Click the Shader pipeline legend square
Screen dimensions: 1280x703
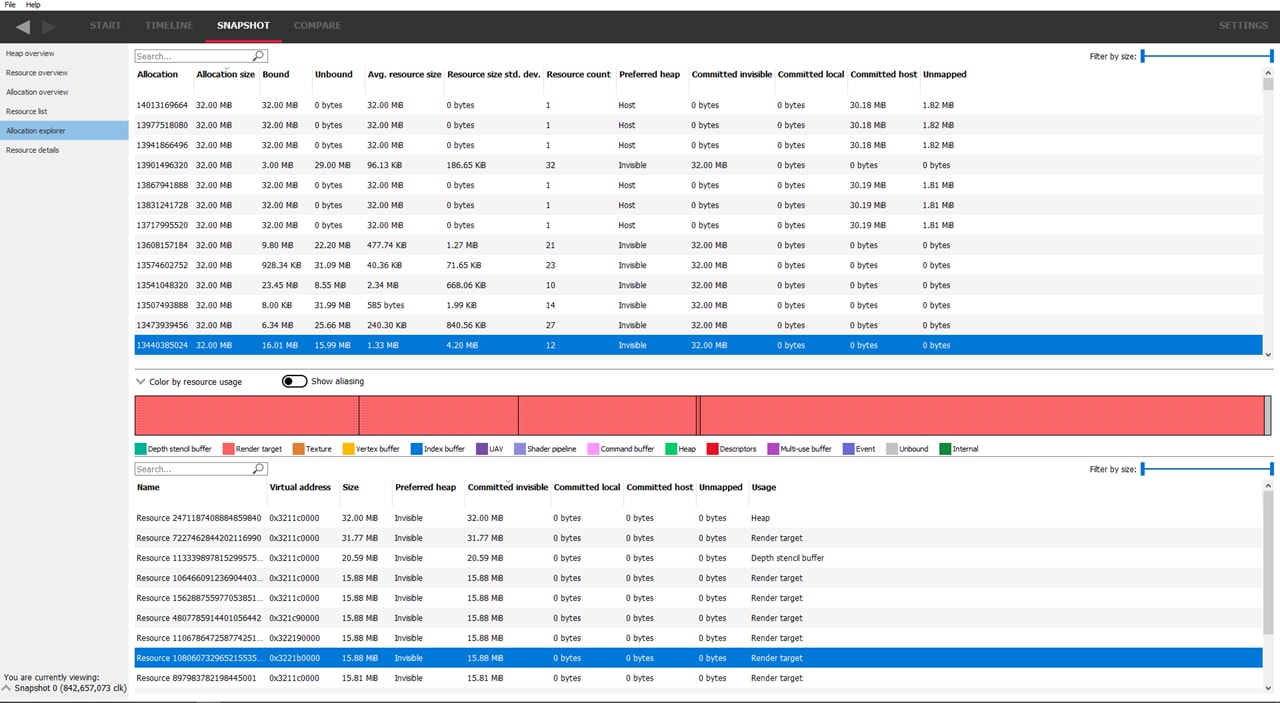click(x=519, y=449)
